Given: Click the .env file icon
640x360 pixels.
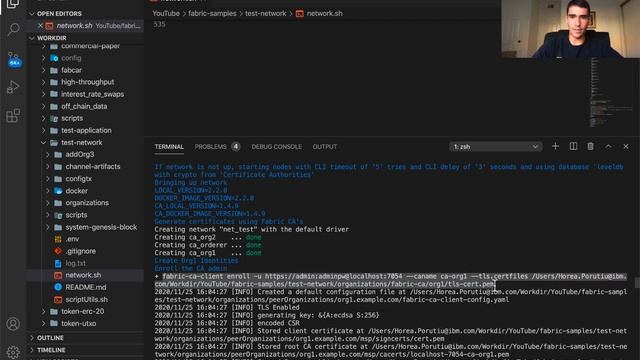Looking at the screenshot, I should pos(58,239).
